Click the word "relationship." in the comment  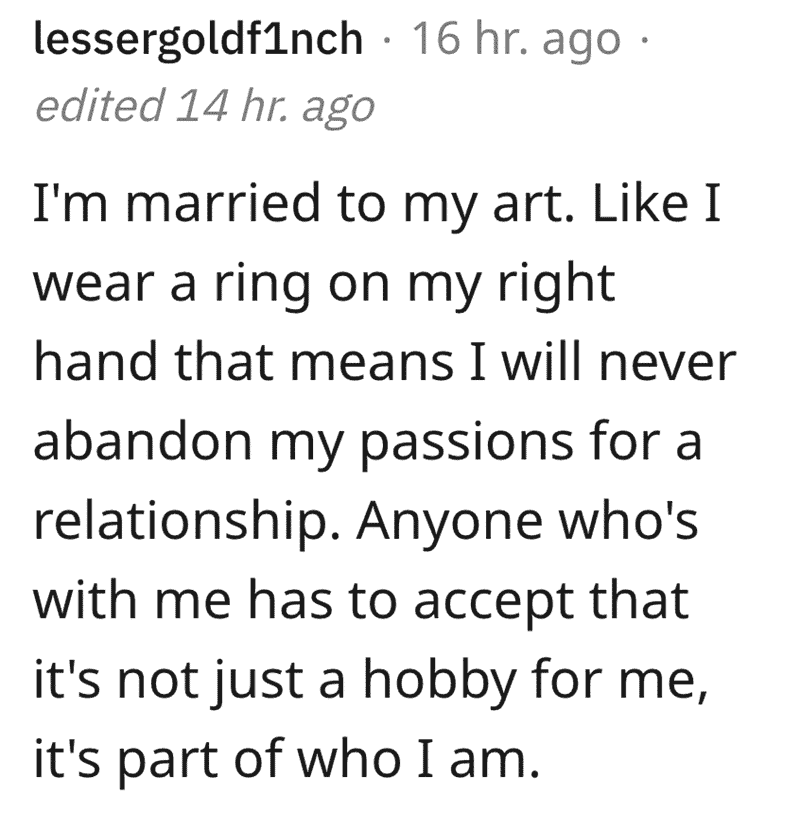tap(186, 525)
